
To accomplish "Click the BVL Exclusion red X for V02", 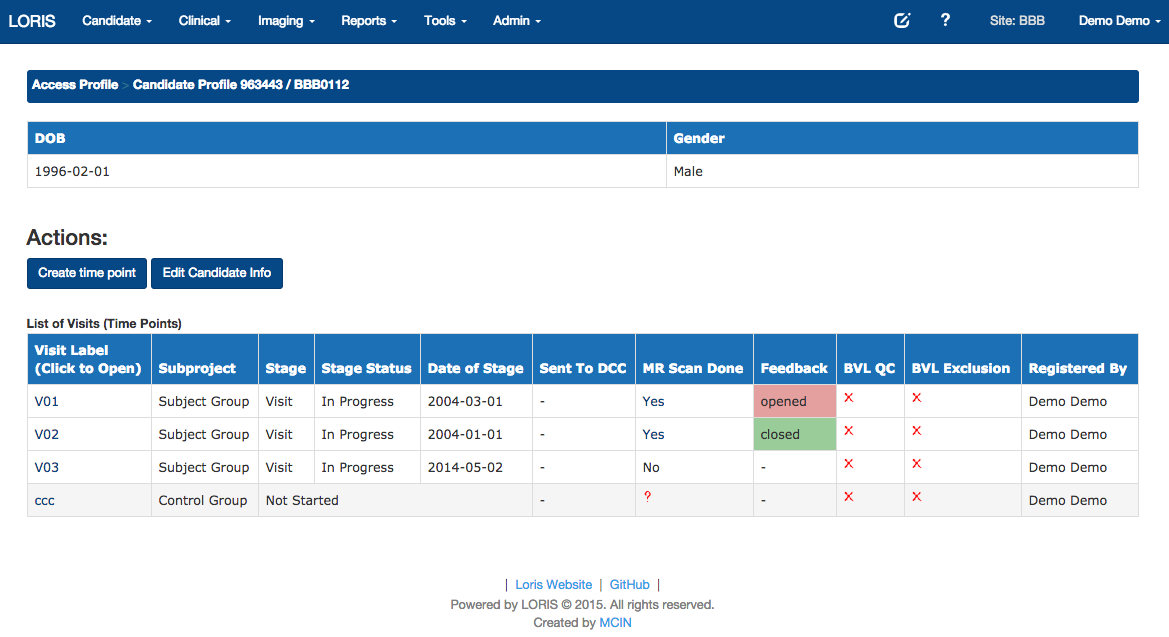I will pos(916,431).
